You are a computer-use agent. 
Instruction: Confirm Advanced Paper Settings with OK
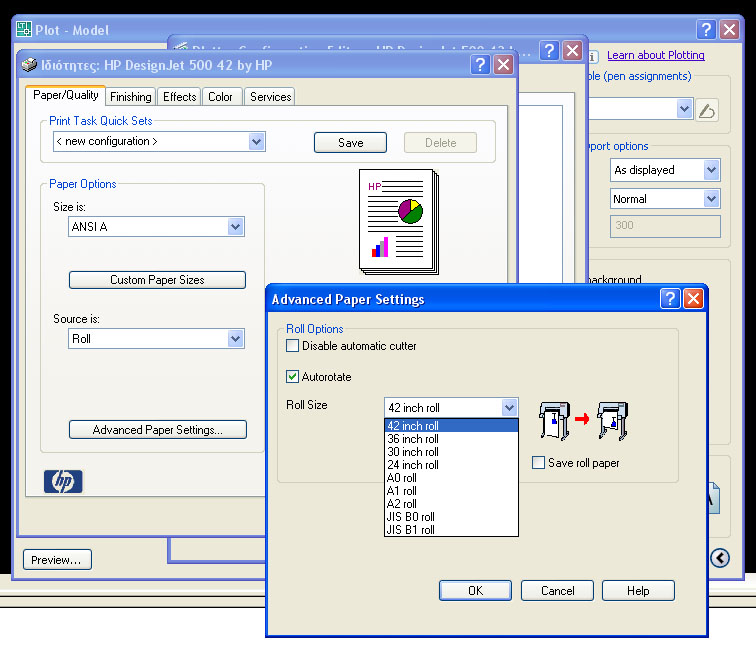[475, 591]
